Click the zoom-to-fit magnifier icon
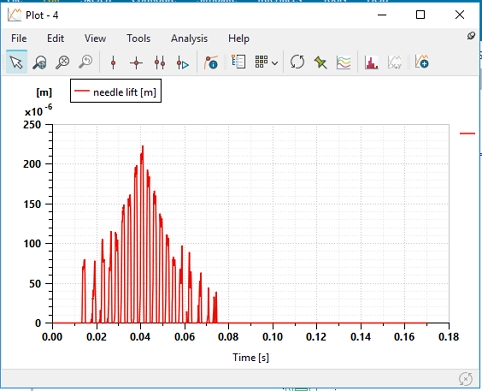Screen dimensions: 482x391 [x=62, y=62]
